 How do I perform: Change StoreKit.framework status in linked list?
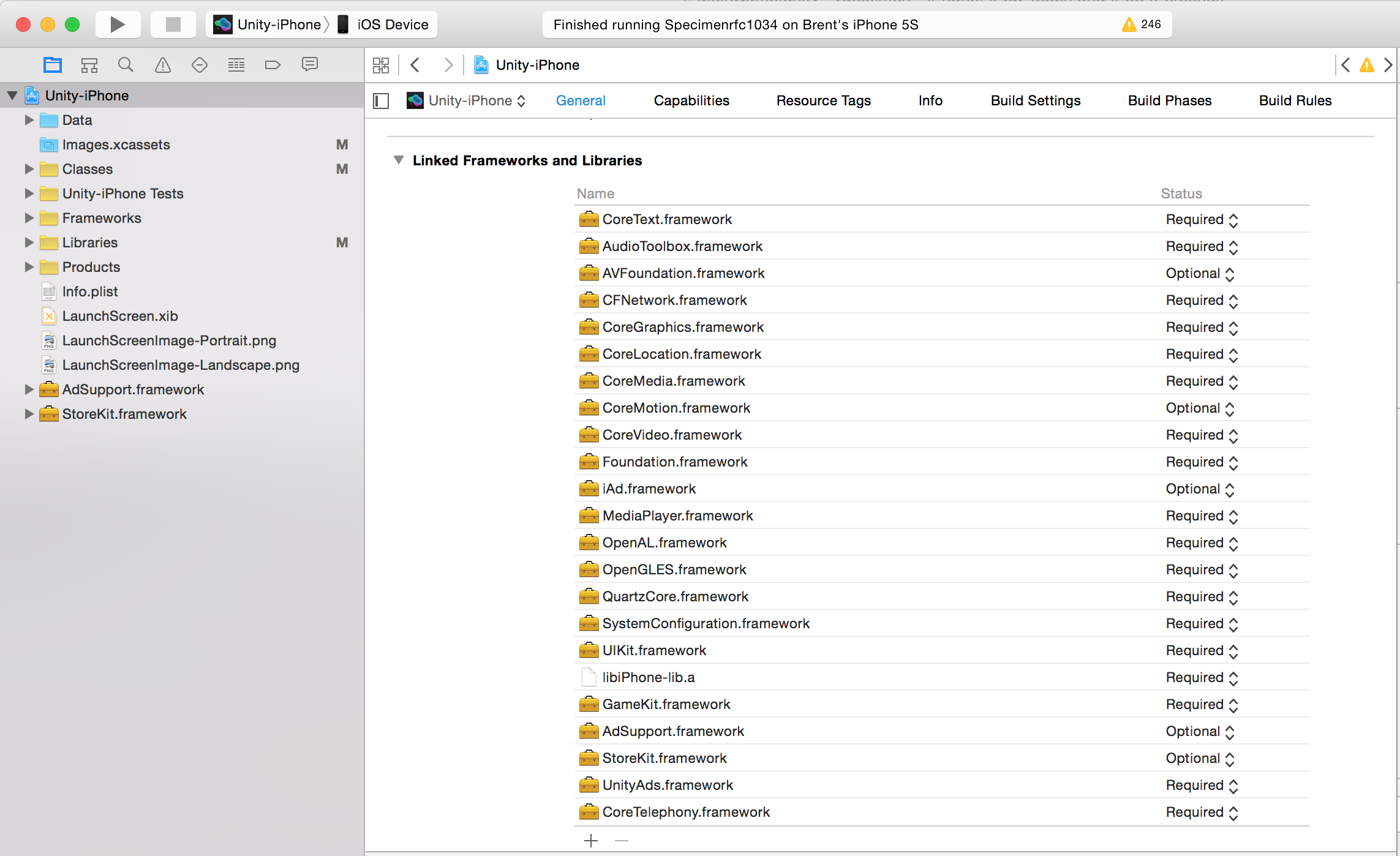click(1200, 758)
